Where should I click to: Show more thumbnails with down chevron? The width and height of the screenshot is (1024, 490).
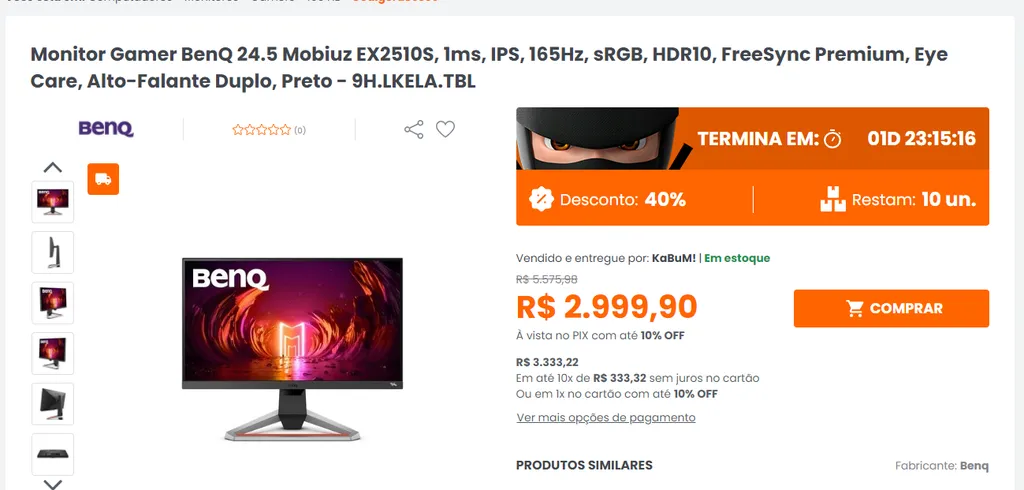click(53, 484)
